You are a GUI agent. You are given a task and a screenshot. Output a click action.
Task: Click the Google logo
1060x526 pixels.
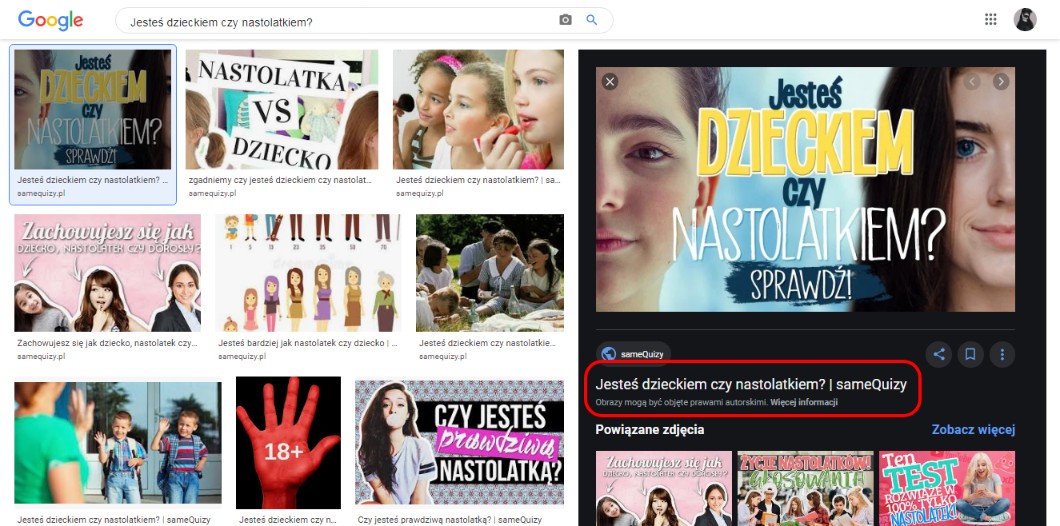coord(50,20)
